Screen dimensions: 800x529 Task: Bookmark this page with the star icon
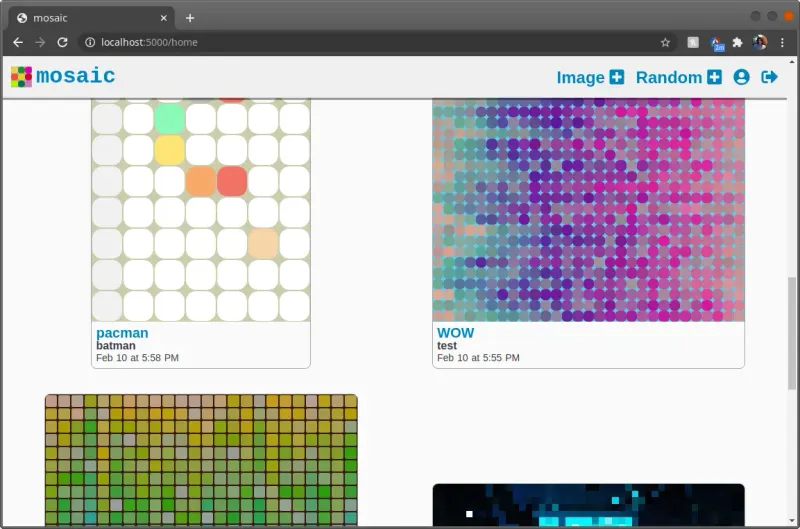pos(665,43)
